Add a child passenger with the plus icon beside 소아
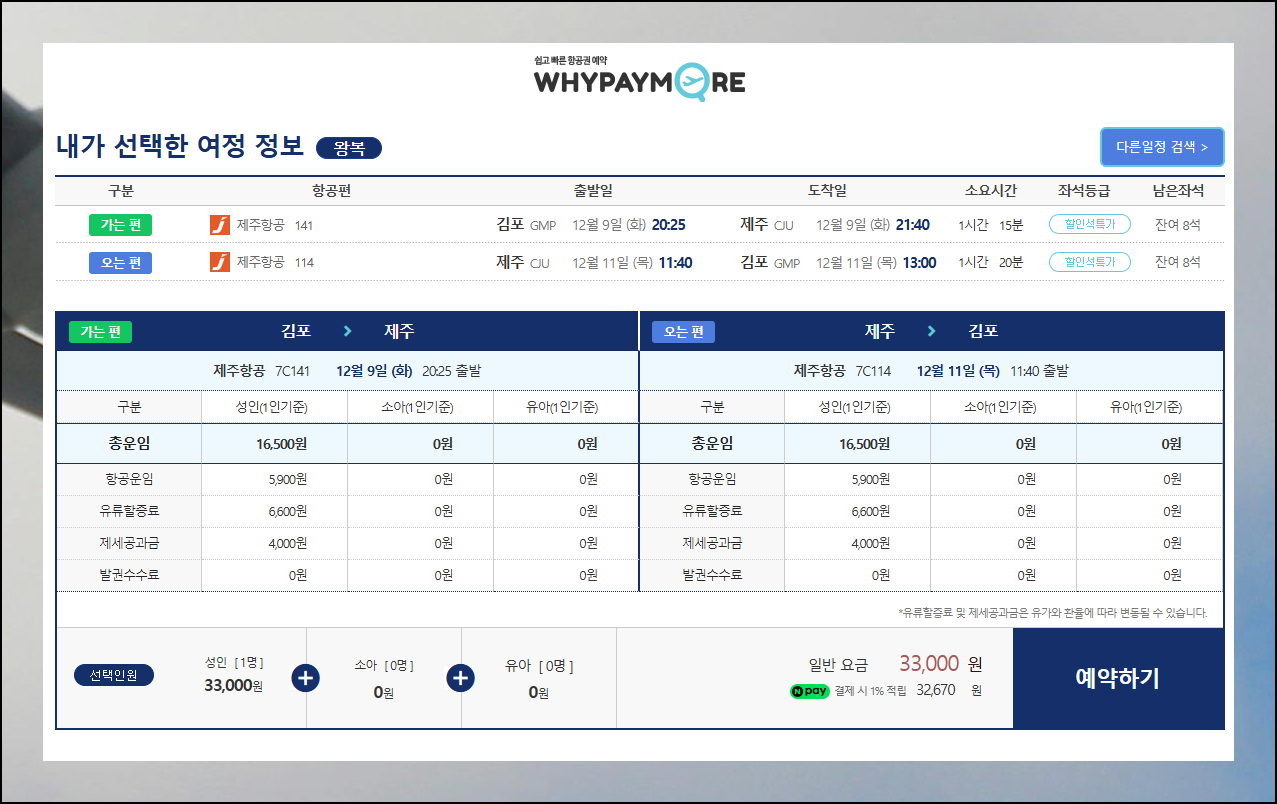The width and height of the screenshot is (1277, 804). point(306,678)
